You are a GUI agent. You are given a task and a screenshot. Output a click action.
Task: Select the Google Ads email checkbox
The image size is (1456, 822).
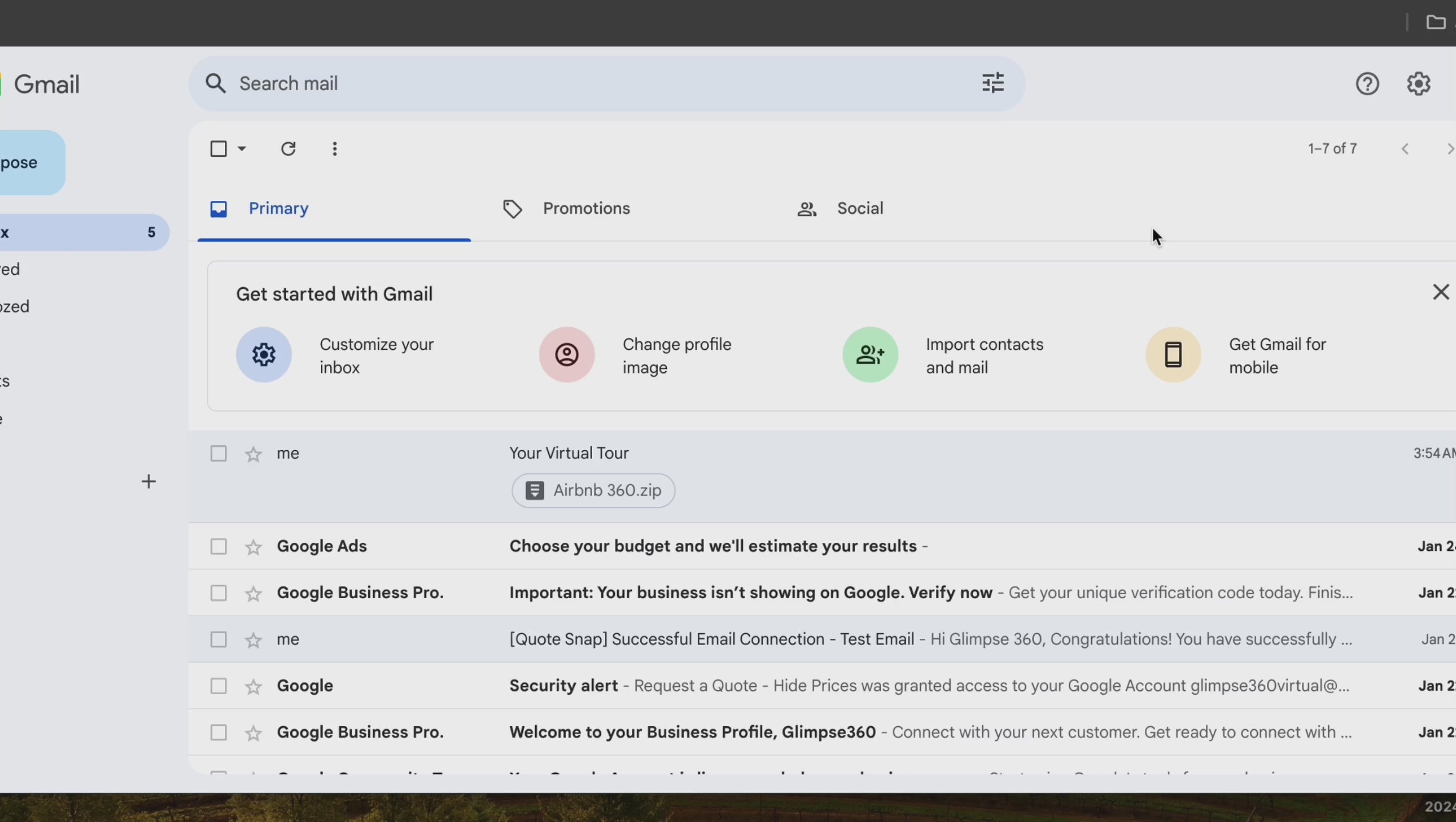(218, 547)
